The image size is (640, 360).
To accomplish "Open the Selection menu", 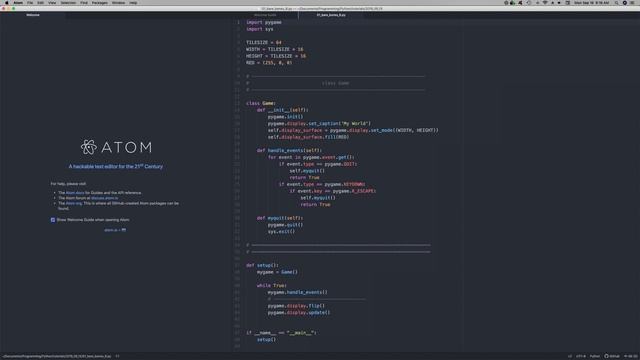I will coord(68,3).
